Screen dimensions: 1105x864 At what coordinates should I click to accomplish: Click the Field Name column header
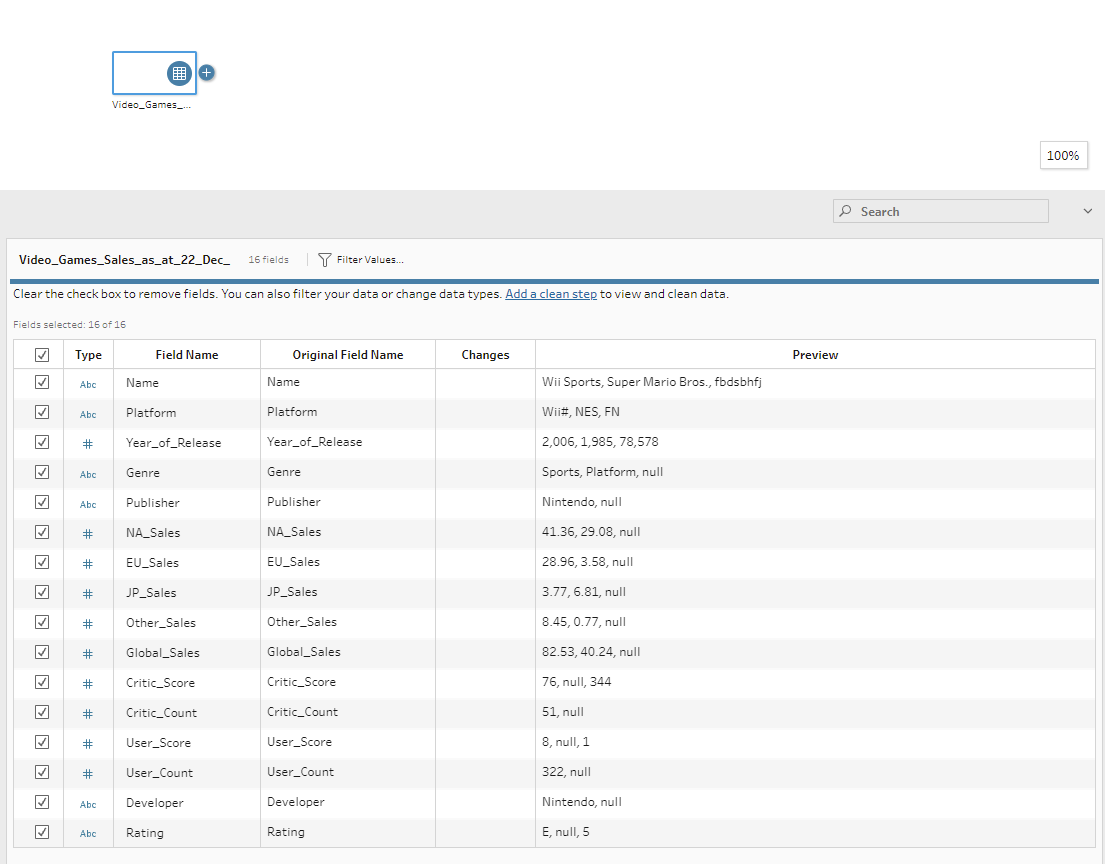pos(187,354)
